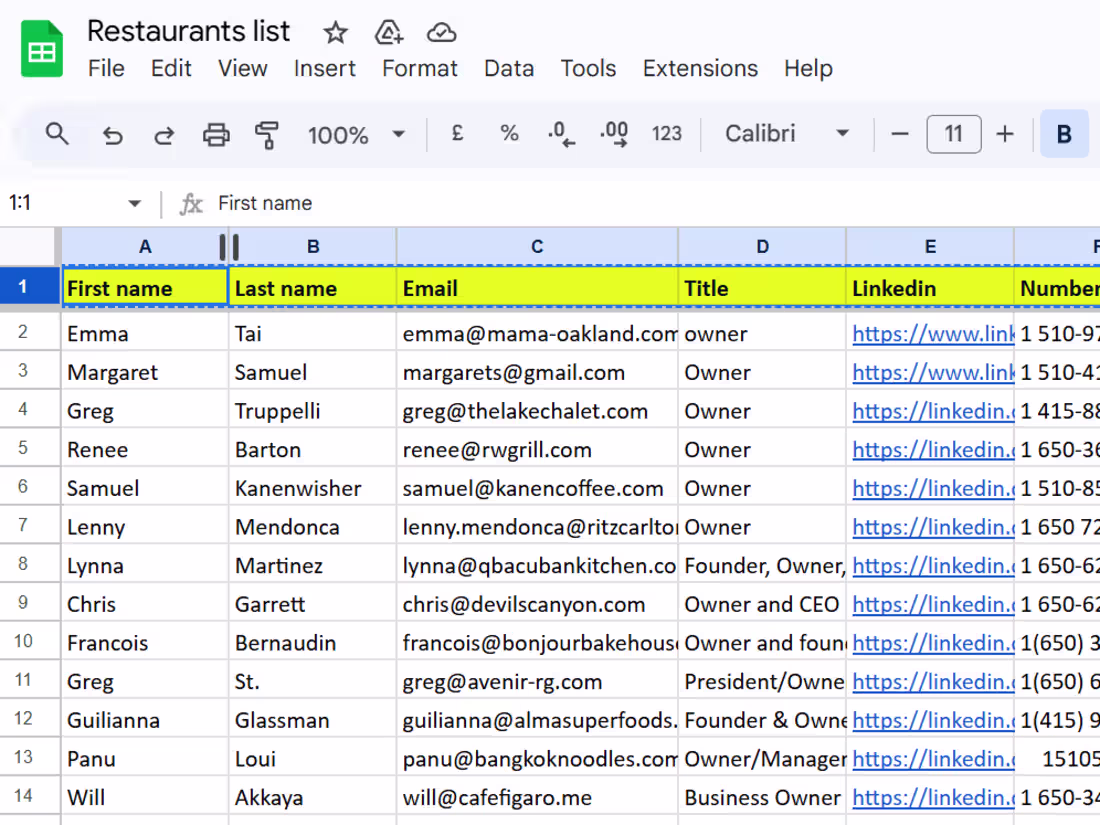Open Lynna's LinkedIn link

point(933,565)
